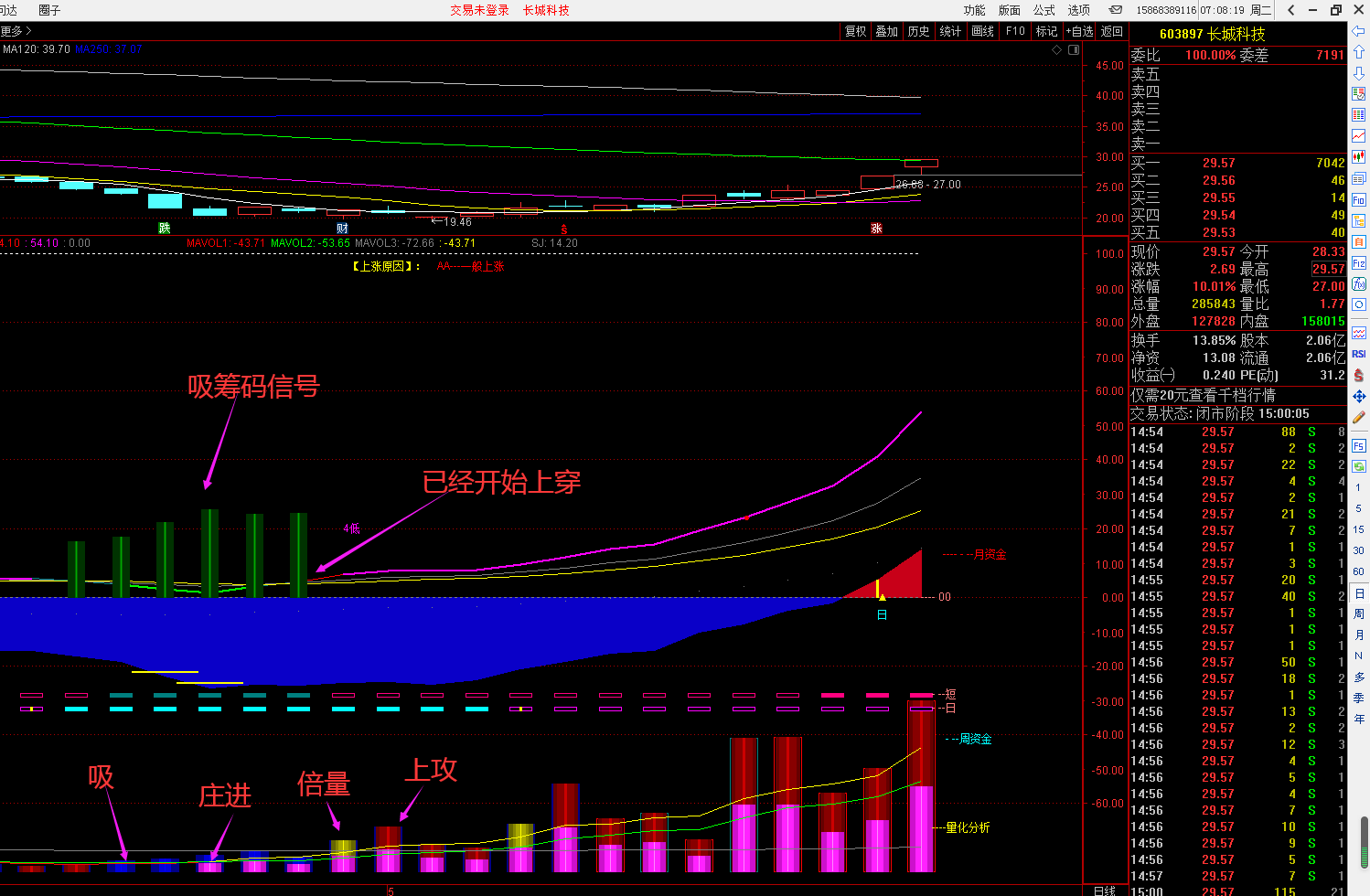Open 版面 menu
1370x896 pixels.
pos(1010,10)
